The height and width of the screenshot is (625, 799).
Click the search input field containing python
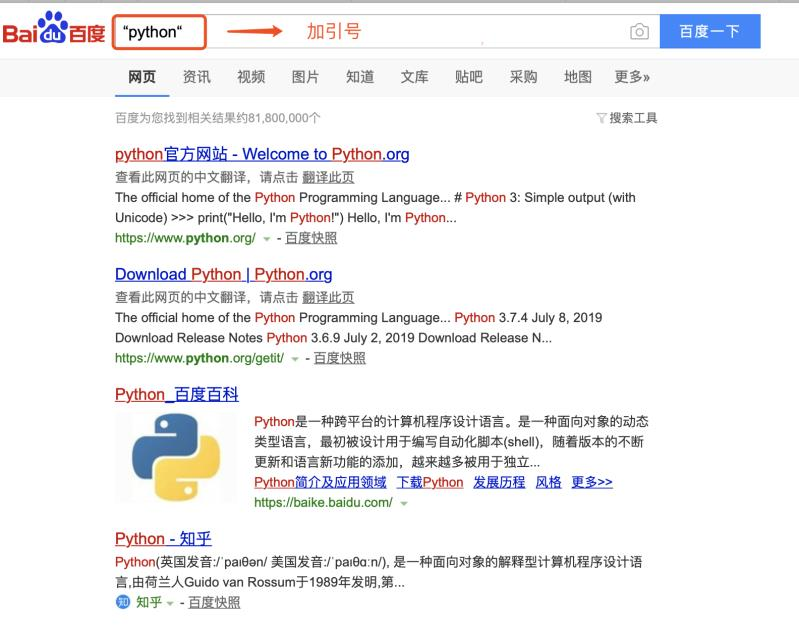click(x=384, y=32)
